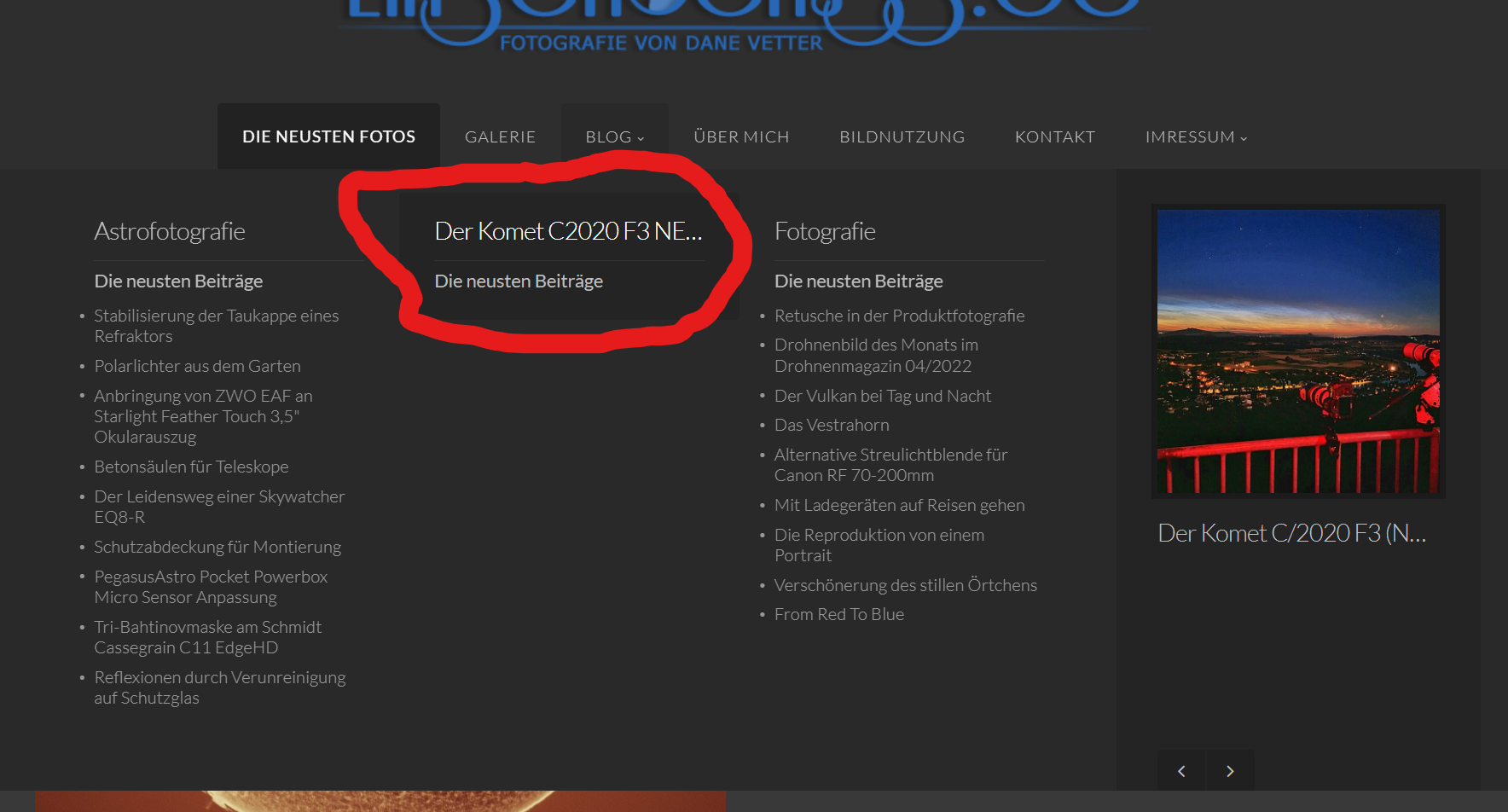Image resolution: width=1508 pixels, height=812 pixels.
Task: Open Schutzabdeckung für Montierung post
Action: coord(217,547)
